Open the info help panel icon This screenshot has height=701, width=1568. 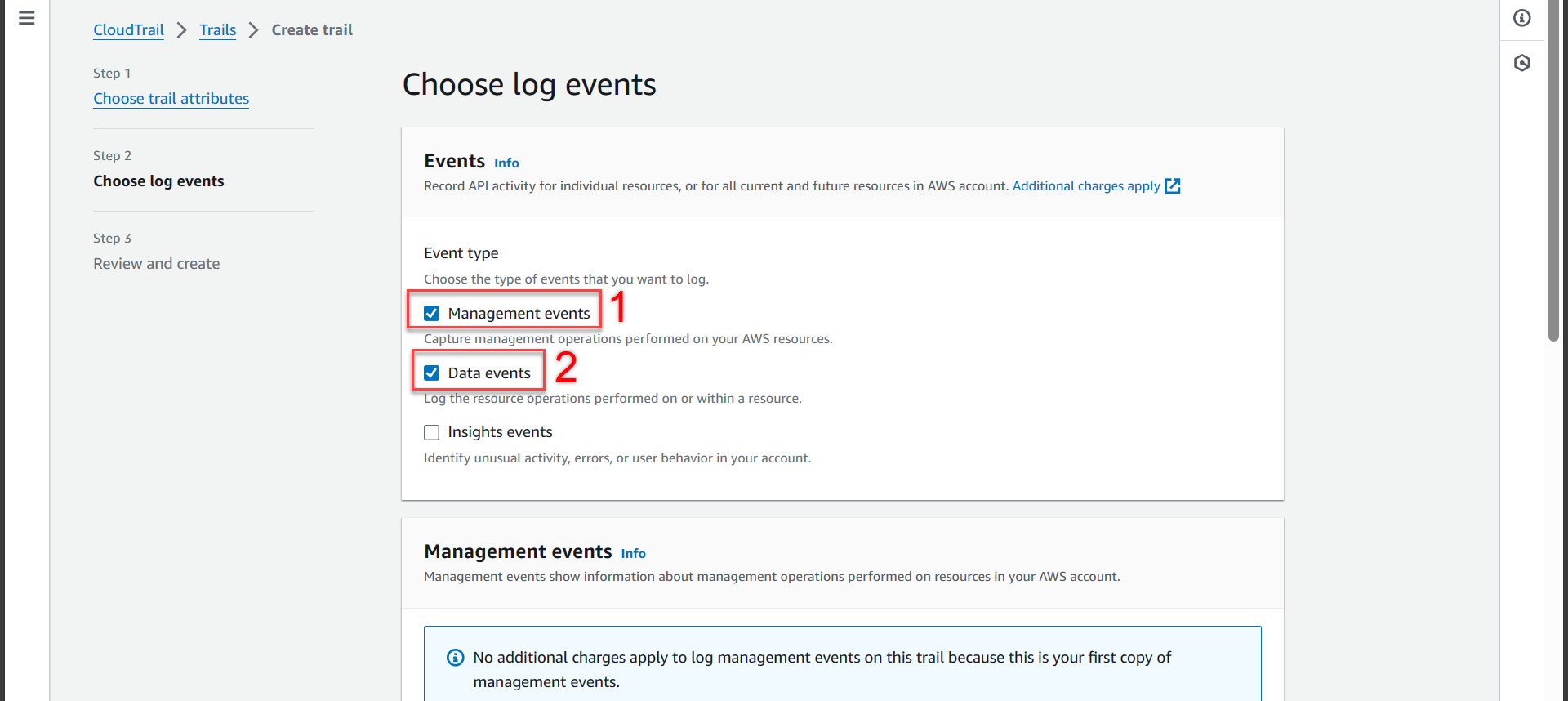click(x=1521, y=18)
